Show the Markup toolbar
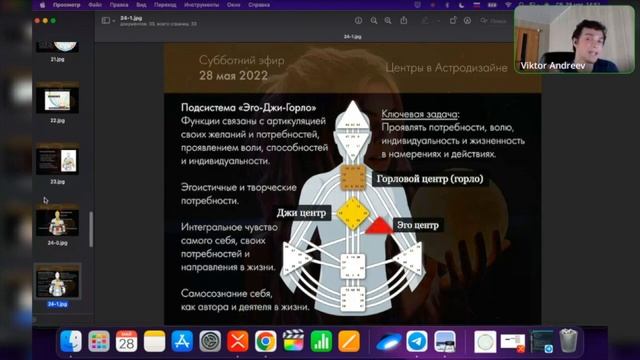Viewport: 640px width, 360px height. tap(467, 20)
